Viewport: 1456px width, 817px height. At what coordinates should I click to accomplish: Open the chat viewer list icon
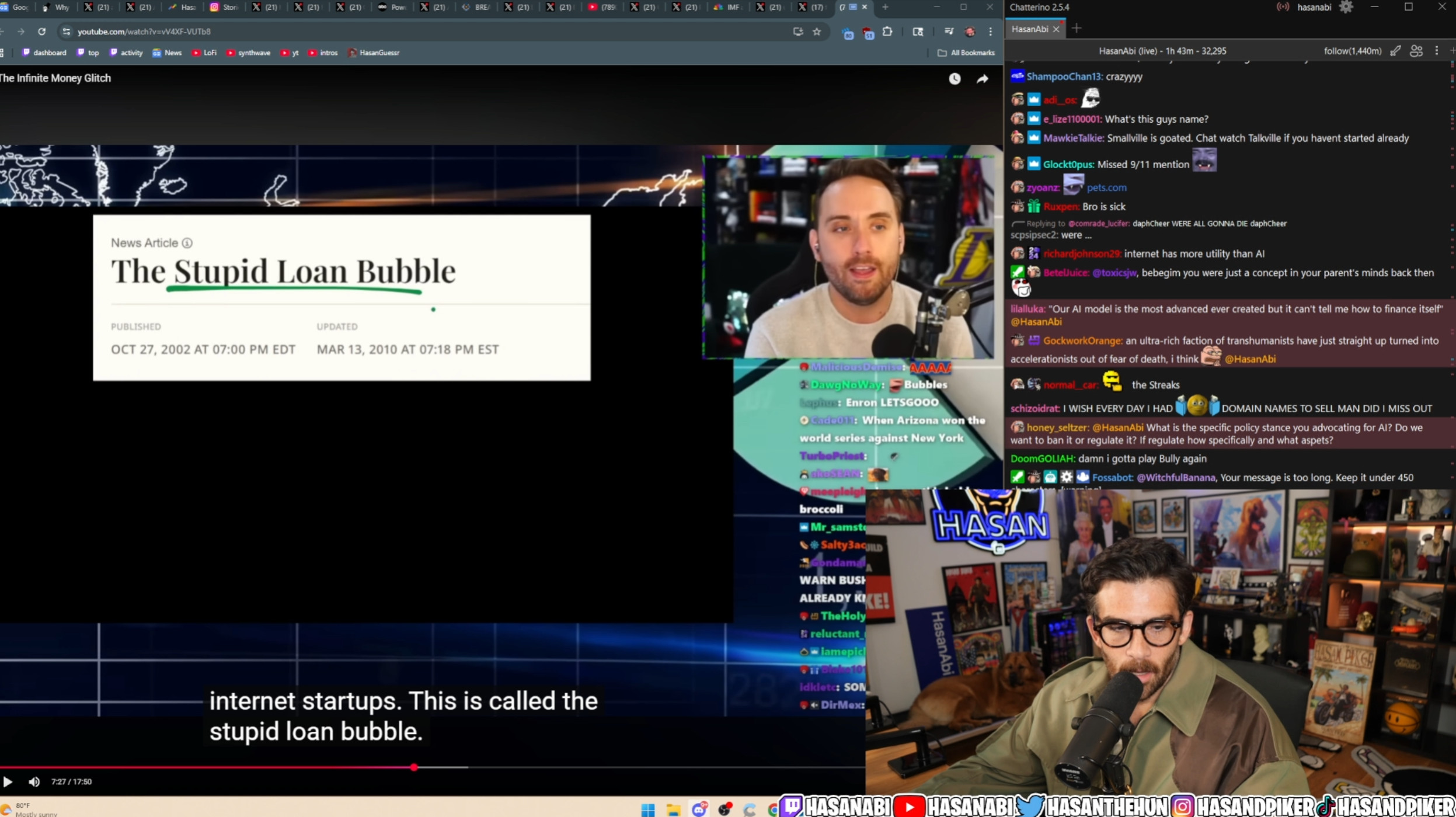(1416, 51)
